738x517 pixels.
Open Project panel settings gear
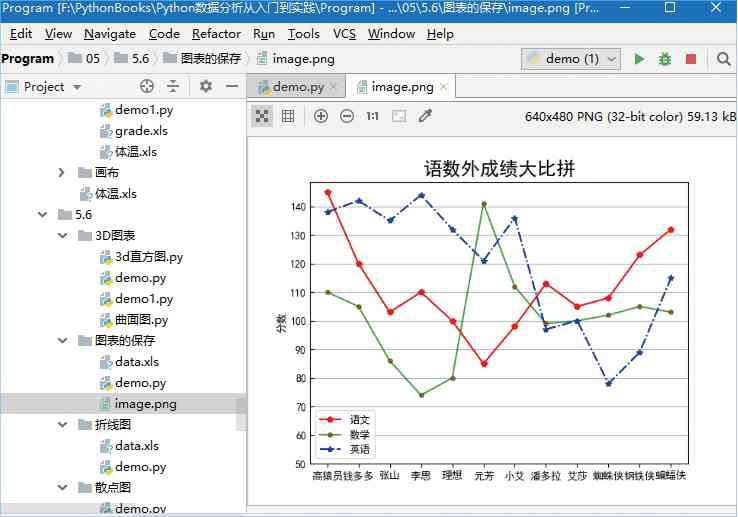point(206,86)
